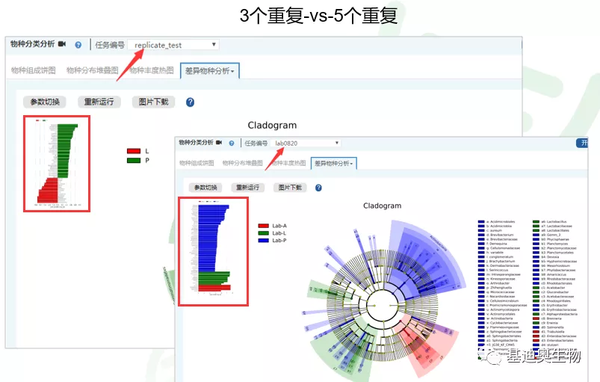The image size is (600, 382).
Task: Switch to 物种分布堆叠图 tab in lab0820 window
Action: coord(243,163)
